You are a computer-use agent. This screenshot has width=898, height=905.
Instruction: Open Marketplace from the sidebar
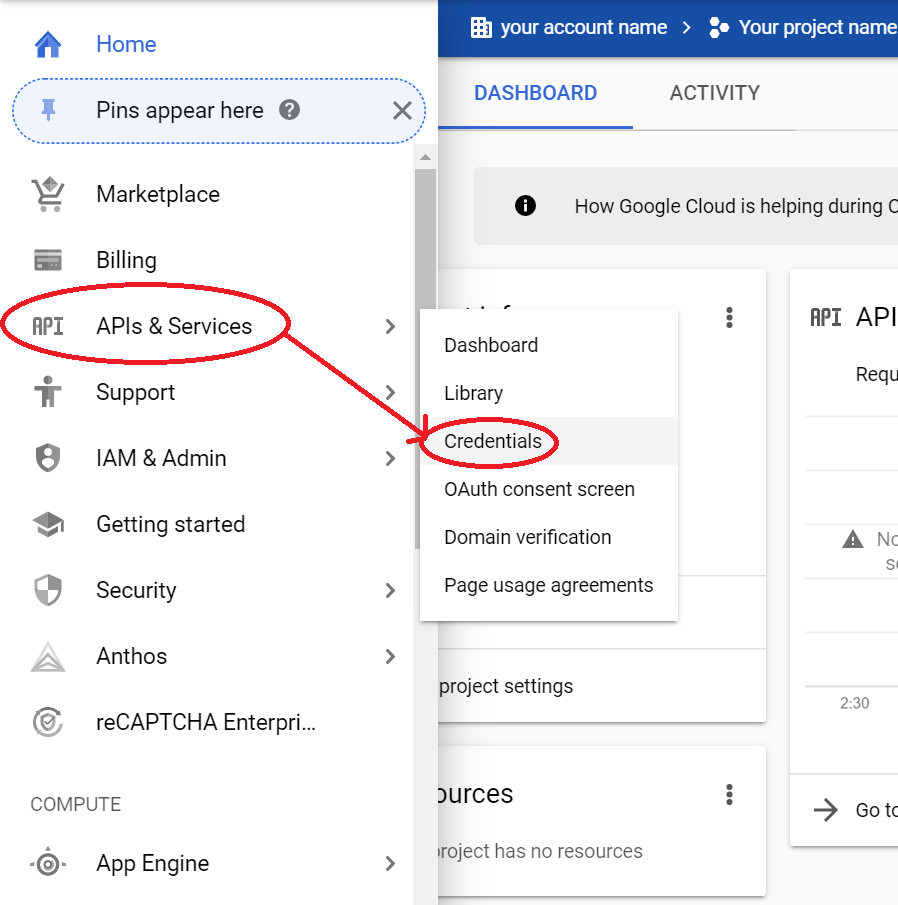pos(158,195)
